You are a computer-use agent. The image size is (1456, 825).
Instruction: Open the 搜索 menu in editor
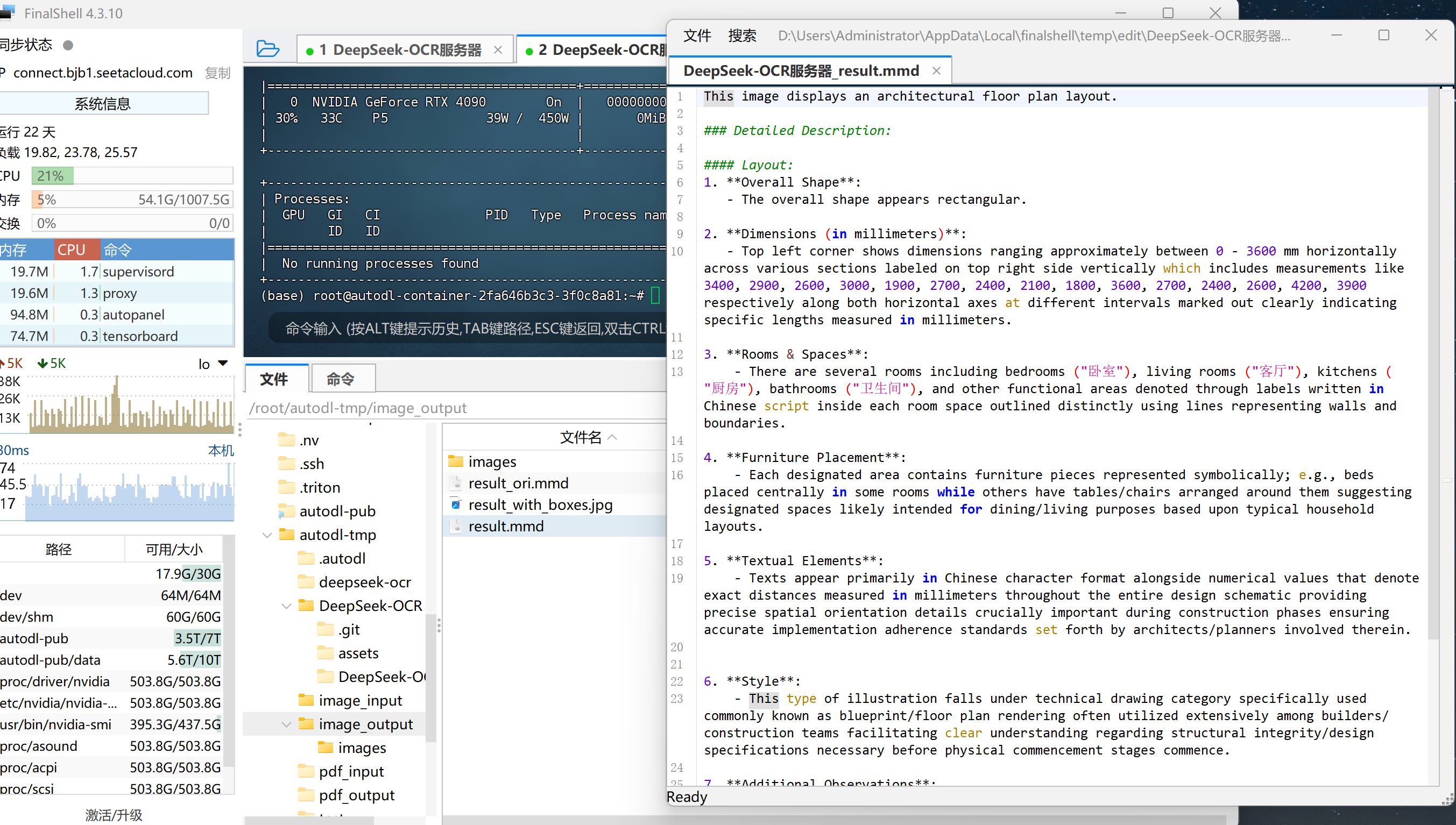[741, 35]
